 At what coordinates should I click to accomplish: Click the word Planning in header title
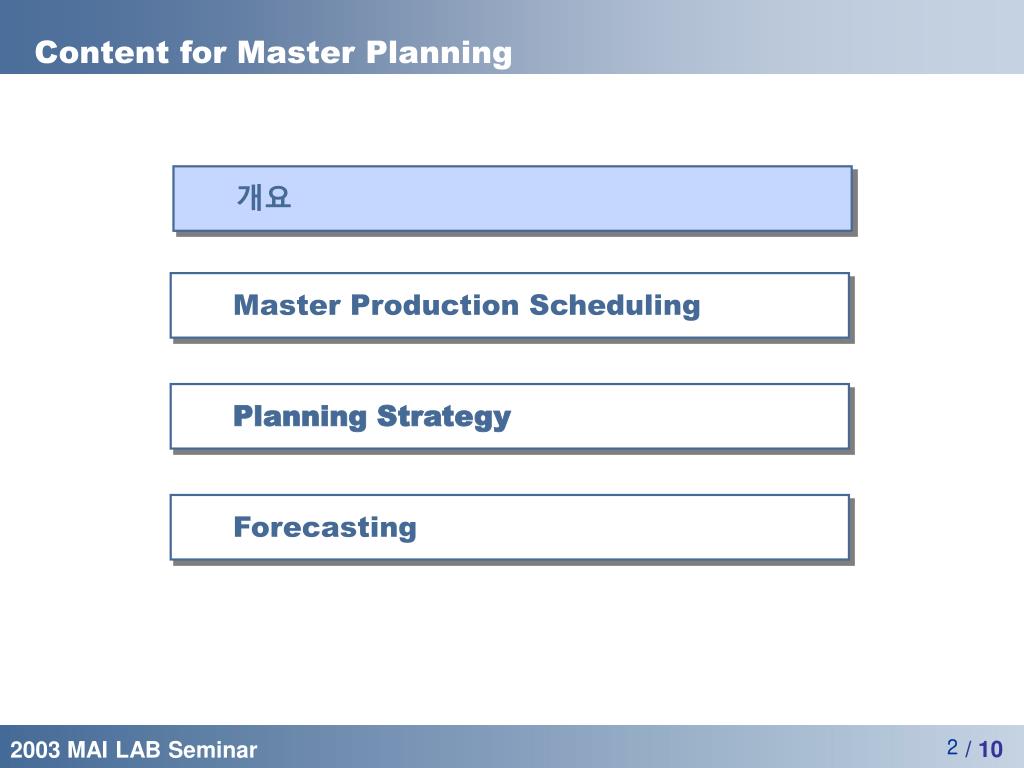point(438,54)
